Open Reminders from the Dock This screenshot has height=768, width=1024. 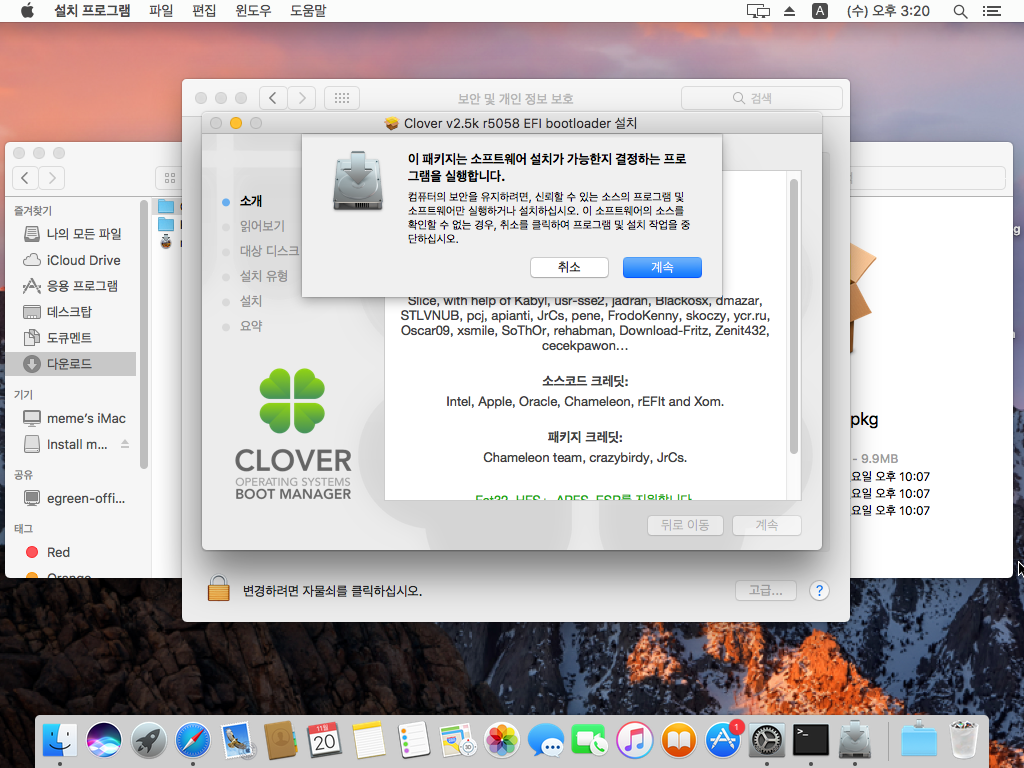click(x=413, y=741)
